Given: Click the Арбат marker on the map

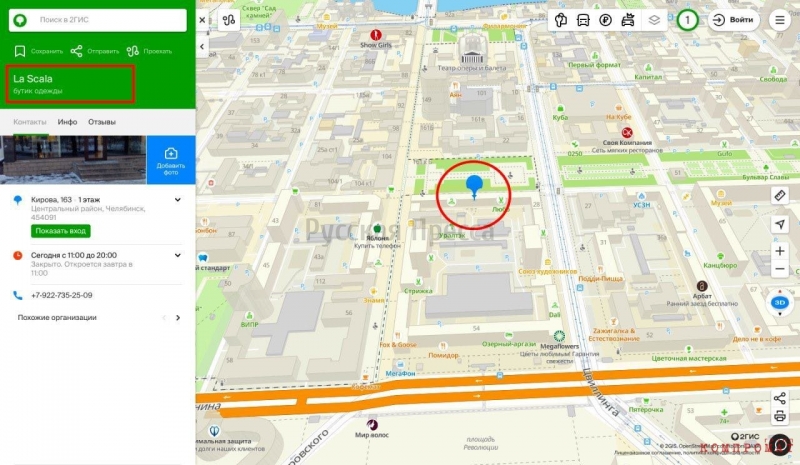Looking at the screenshot, I should (x=702, y=286).
